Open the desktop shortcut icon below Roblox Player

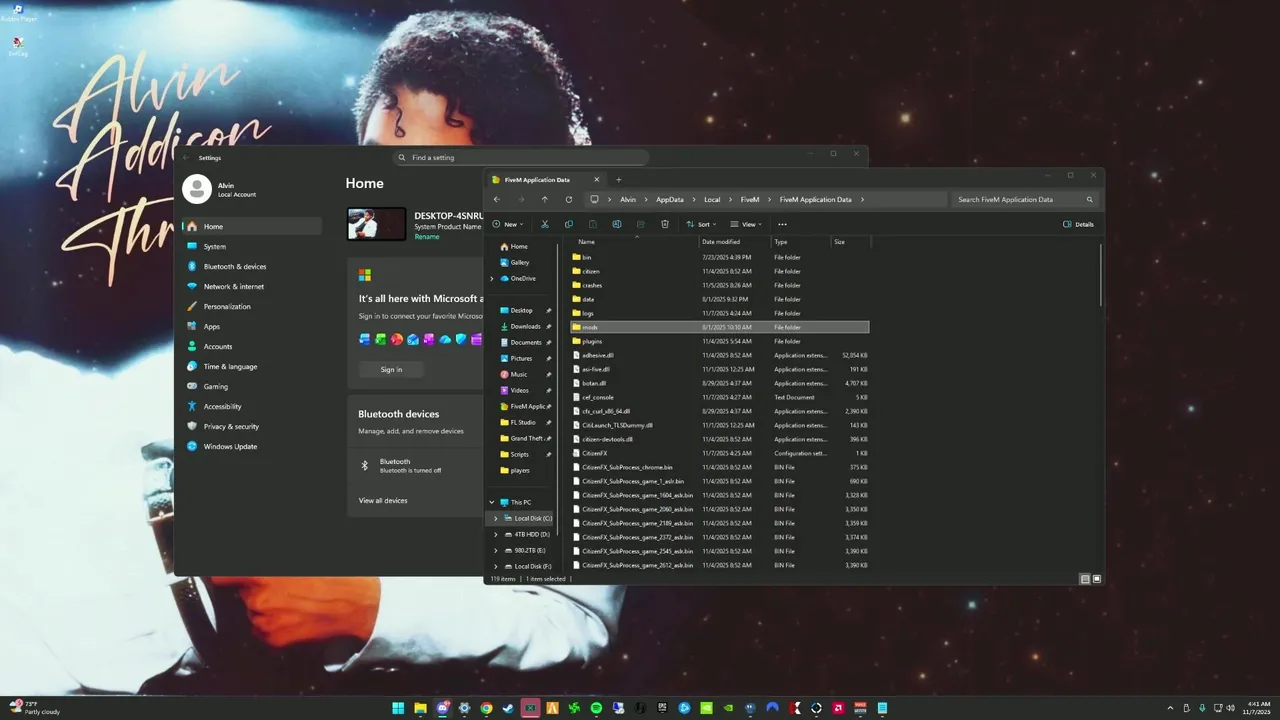[17, 45]
